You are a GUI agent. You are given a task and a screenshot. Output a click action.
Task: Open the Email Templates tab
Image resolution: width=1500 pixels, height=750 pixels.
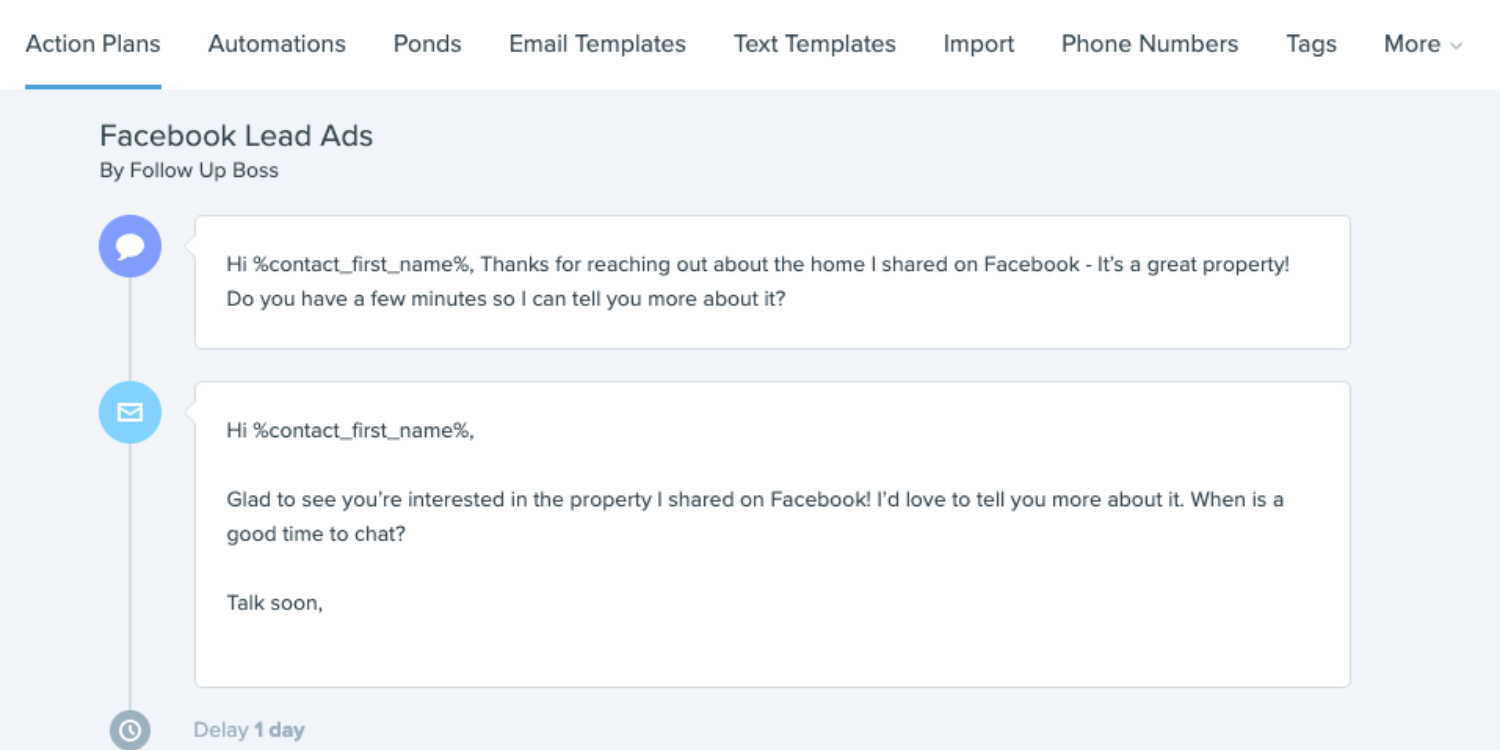[597, 44]
